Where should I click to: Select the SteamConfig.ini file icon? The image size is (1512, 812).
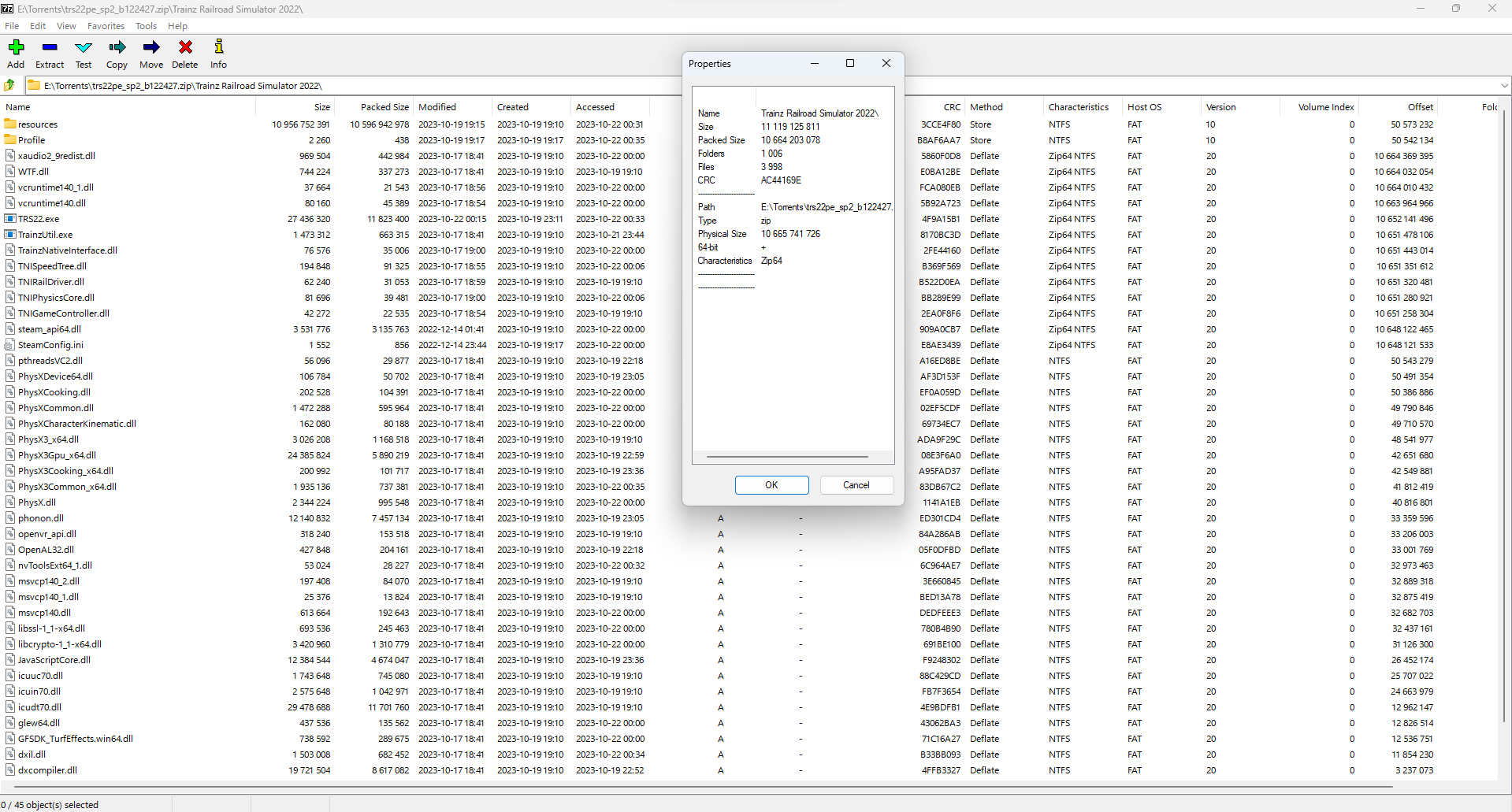(x=10, y=344)
